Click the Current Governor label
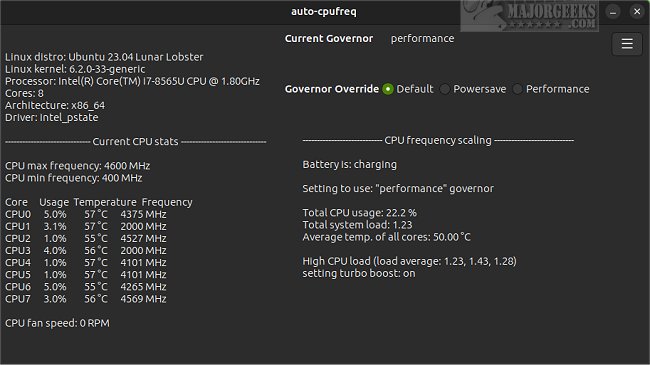 pos(329,39)
